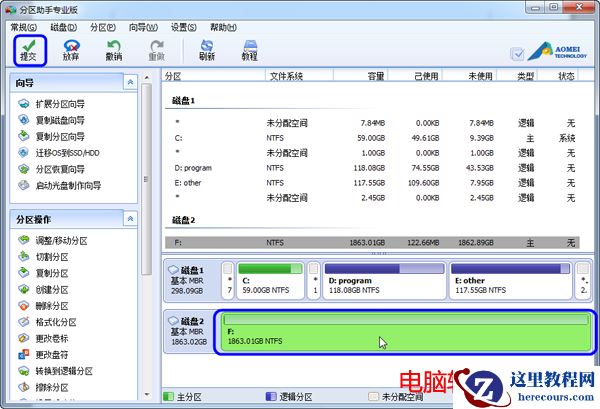Viewport: 600px width, 409px height.
Task: Click the 重做 (Redo) toolbar icon
Action: (156, 50)
